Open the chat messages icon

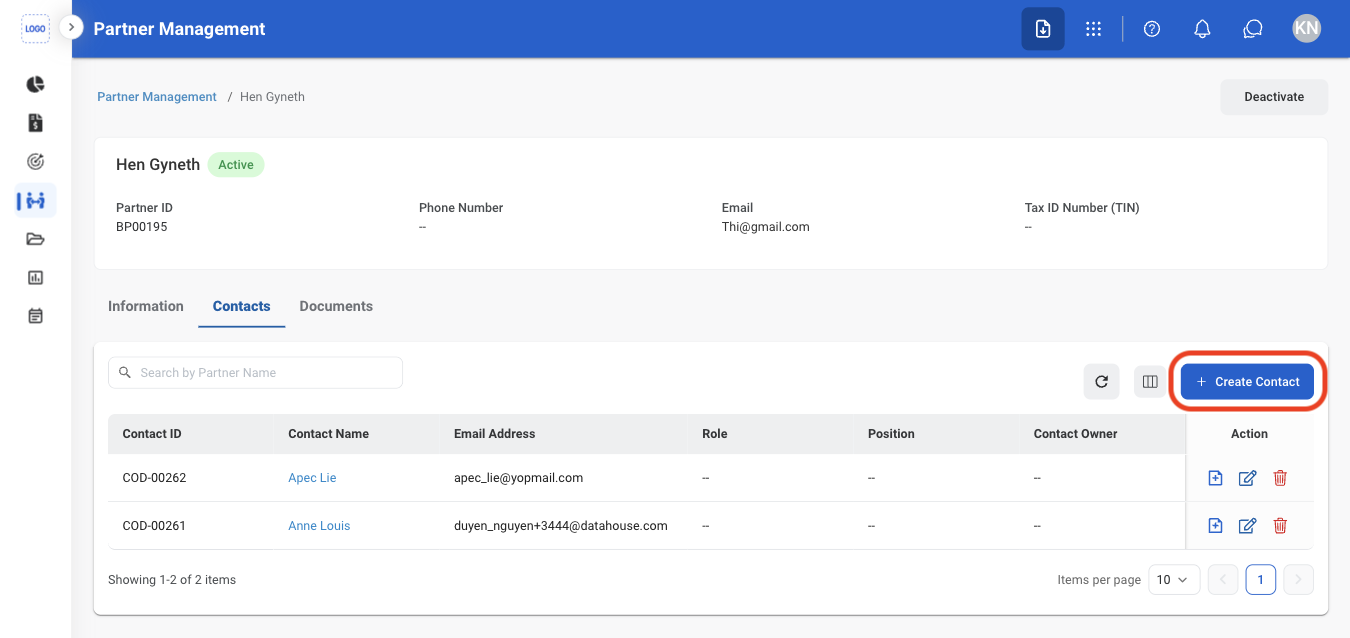point(1253,29)
